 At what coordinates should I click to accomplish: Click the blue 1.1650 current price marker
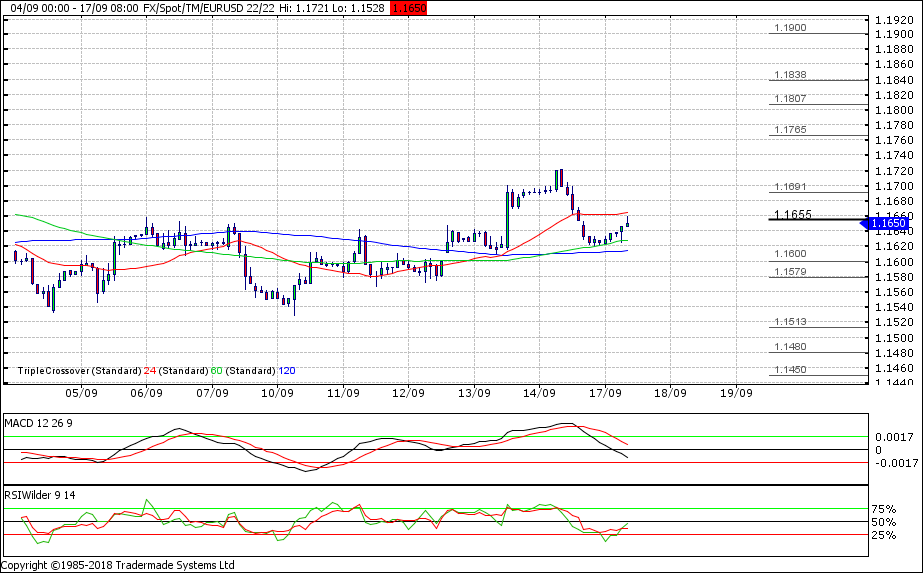click(886, 223)
